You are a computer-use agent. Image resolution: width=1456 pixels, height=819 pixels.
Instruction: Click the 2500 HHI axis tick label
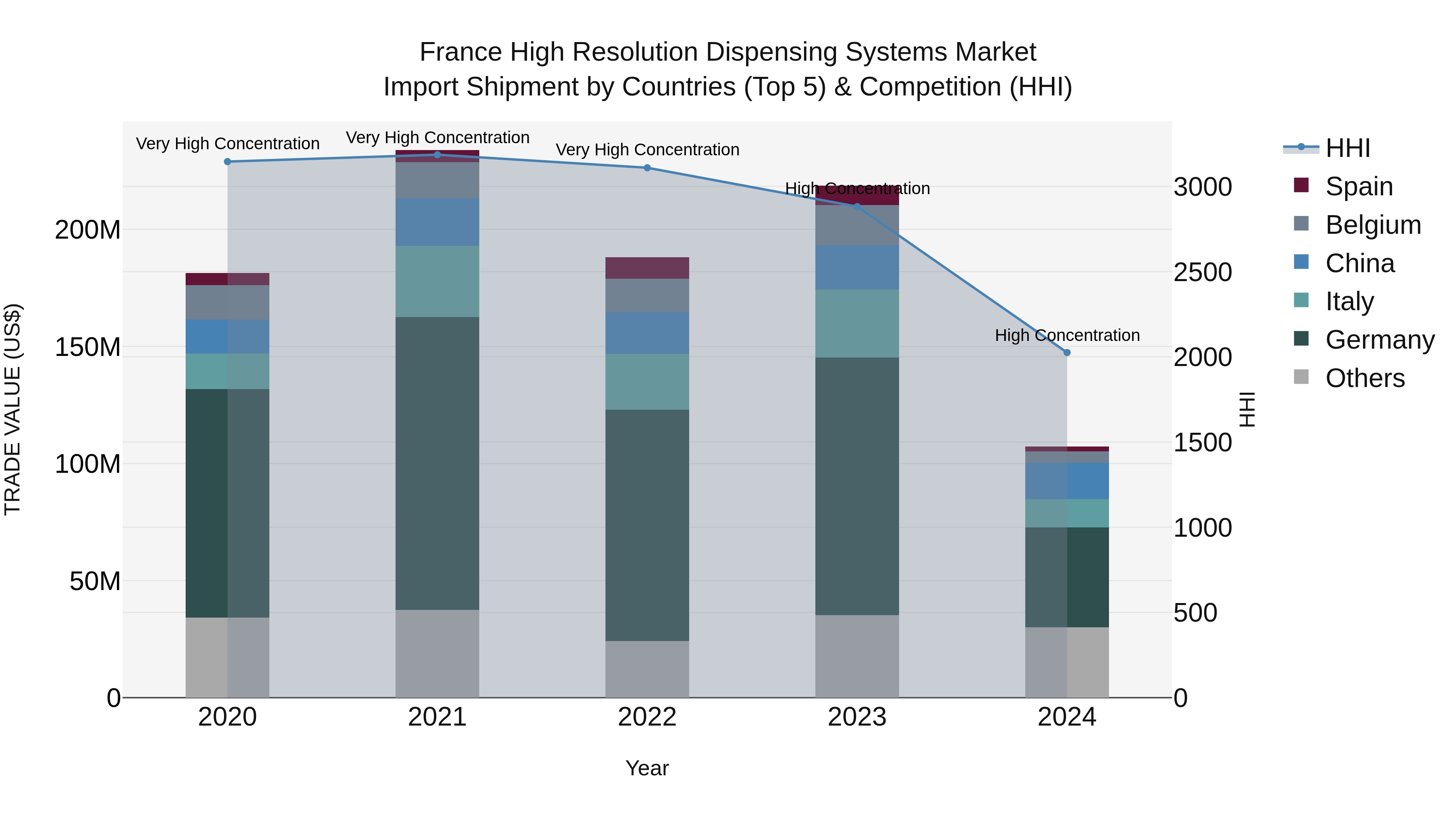(x=1203, y=273)
